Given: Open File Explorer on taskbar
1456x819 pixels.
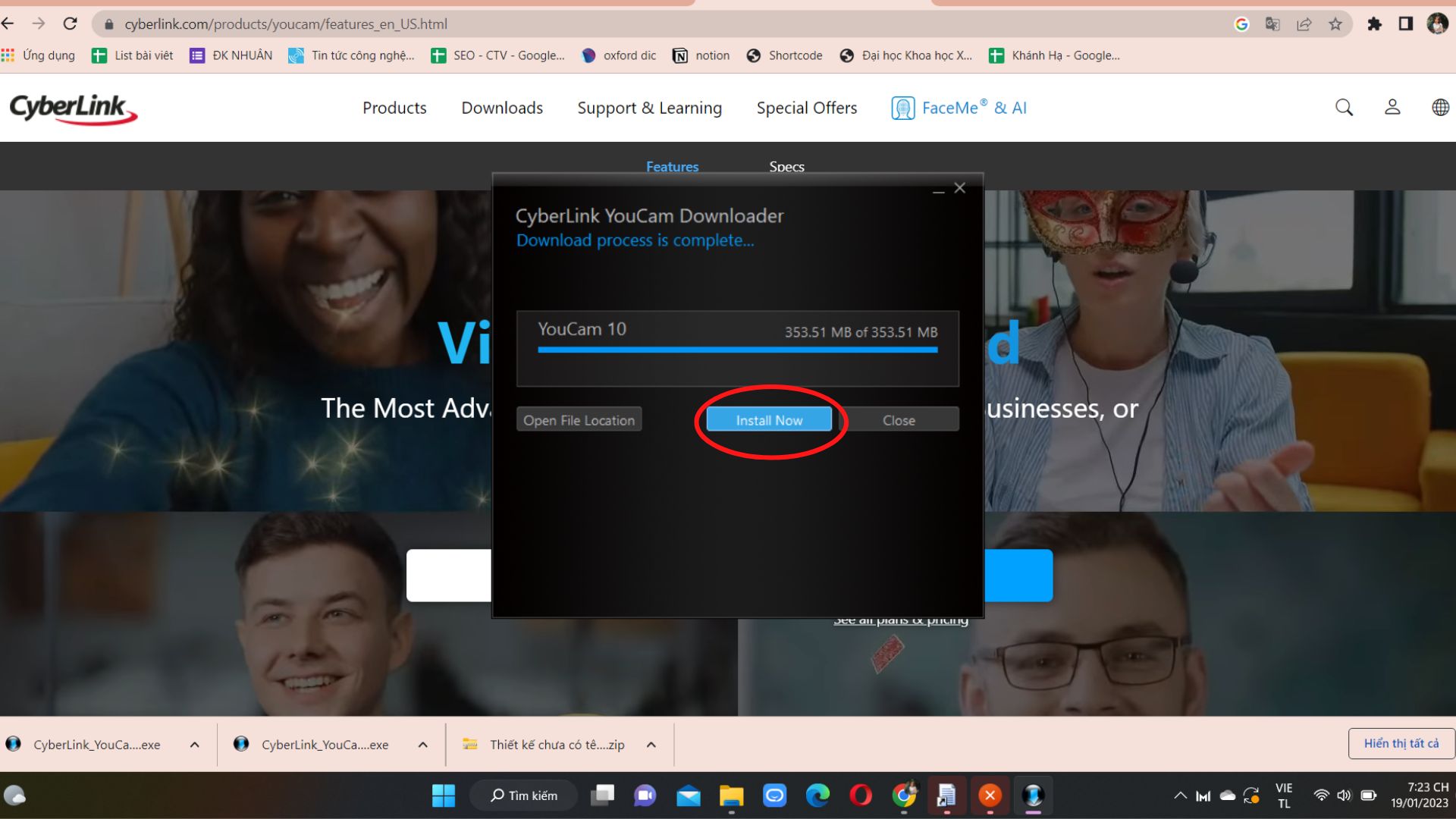Looking at the screenshot, I should [x=731, y=795].
